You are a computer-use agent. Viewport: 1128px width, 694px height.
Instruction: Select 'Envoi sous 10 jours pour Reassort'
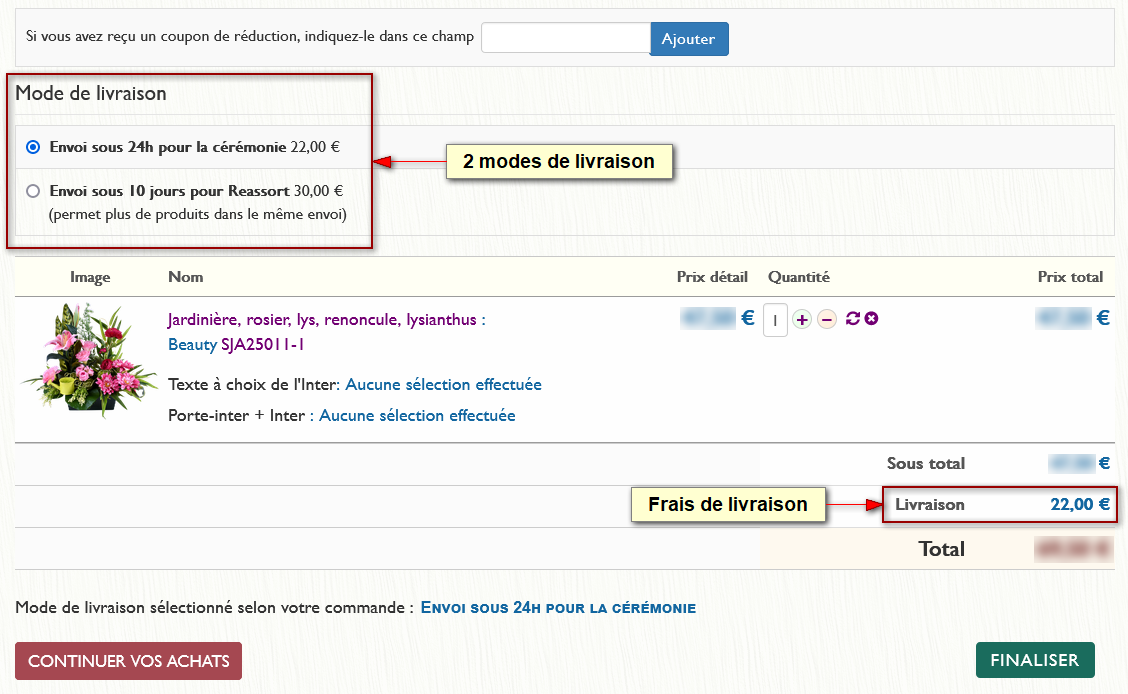click(x=33, y=191)
